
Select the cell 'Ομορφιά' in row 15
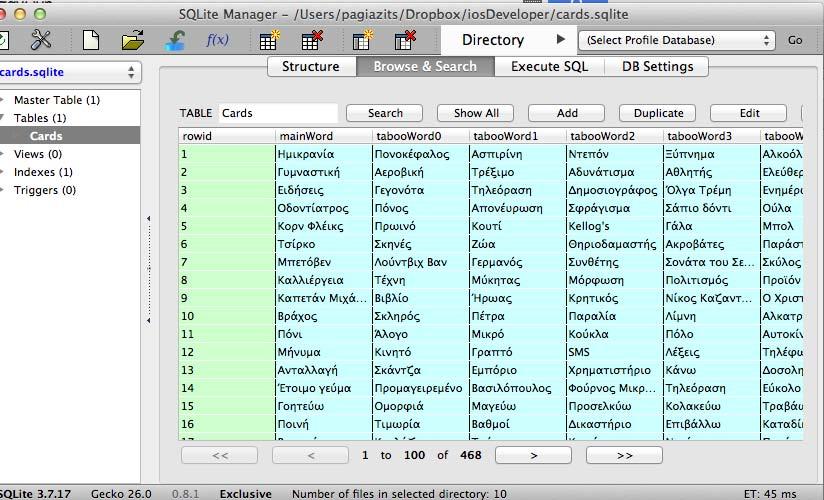[420, 406]
